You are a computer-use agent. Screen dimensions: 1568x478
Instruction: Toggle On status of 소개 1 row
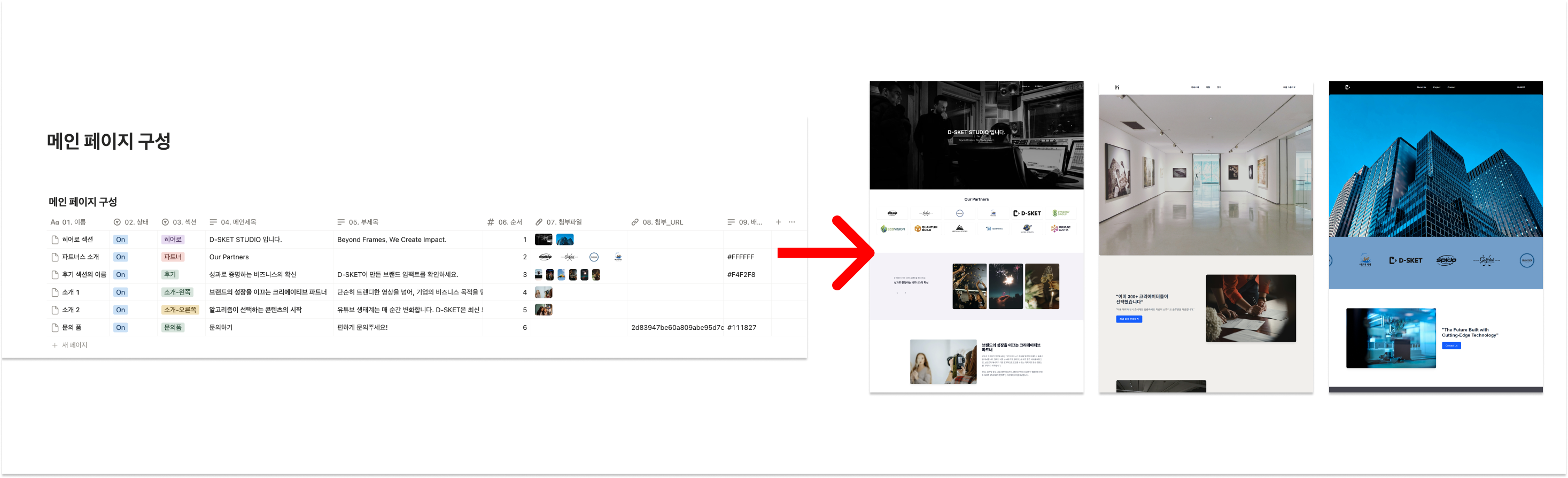[x=121, y=293]
